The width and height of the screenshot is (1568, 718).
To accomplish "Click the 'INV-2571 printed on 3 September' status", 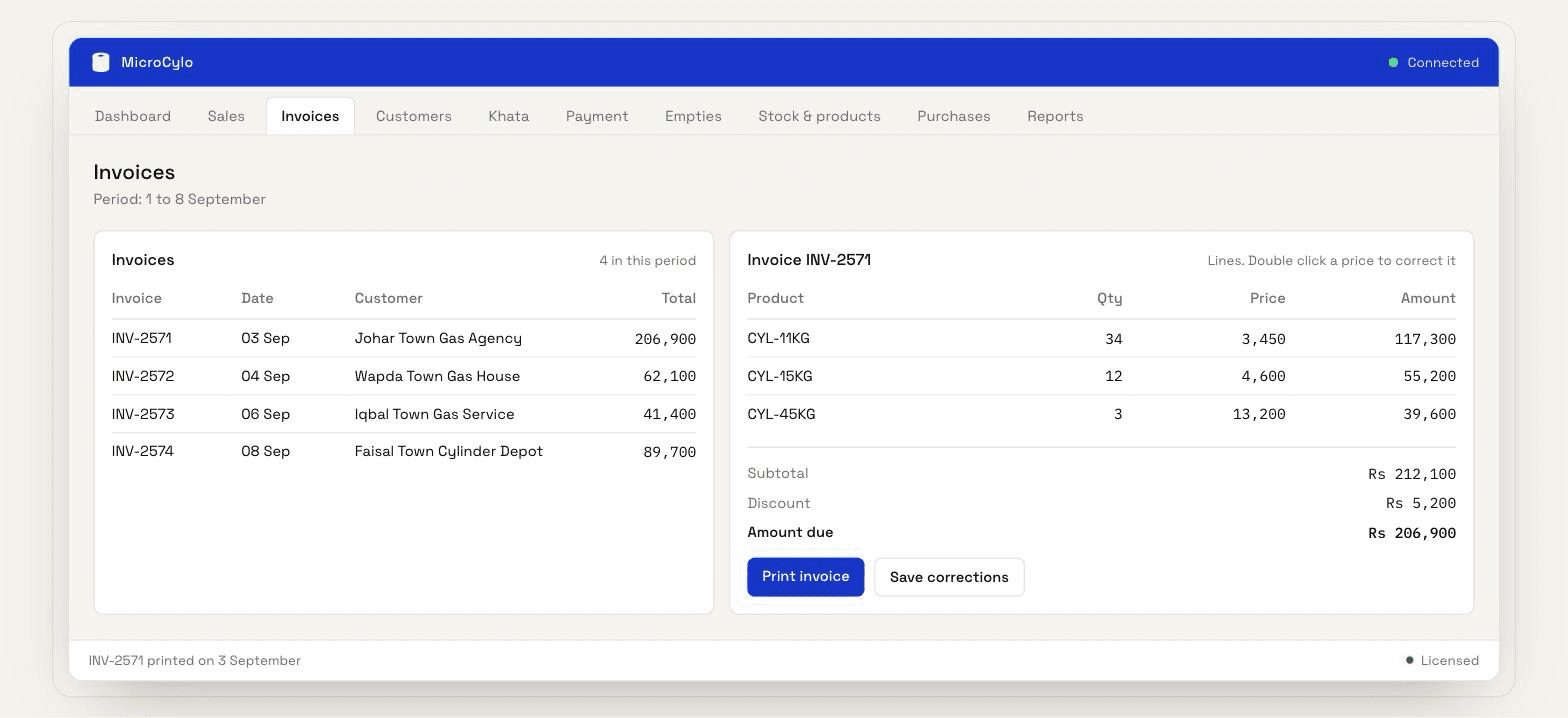I will pos(195,660).
